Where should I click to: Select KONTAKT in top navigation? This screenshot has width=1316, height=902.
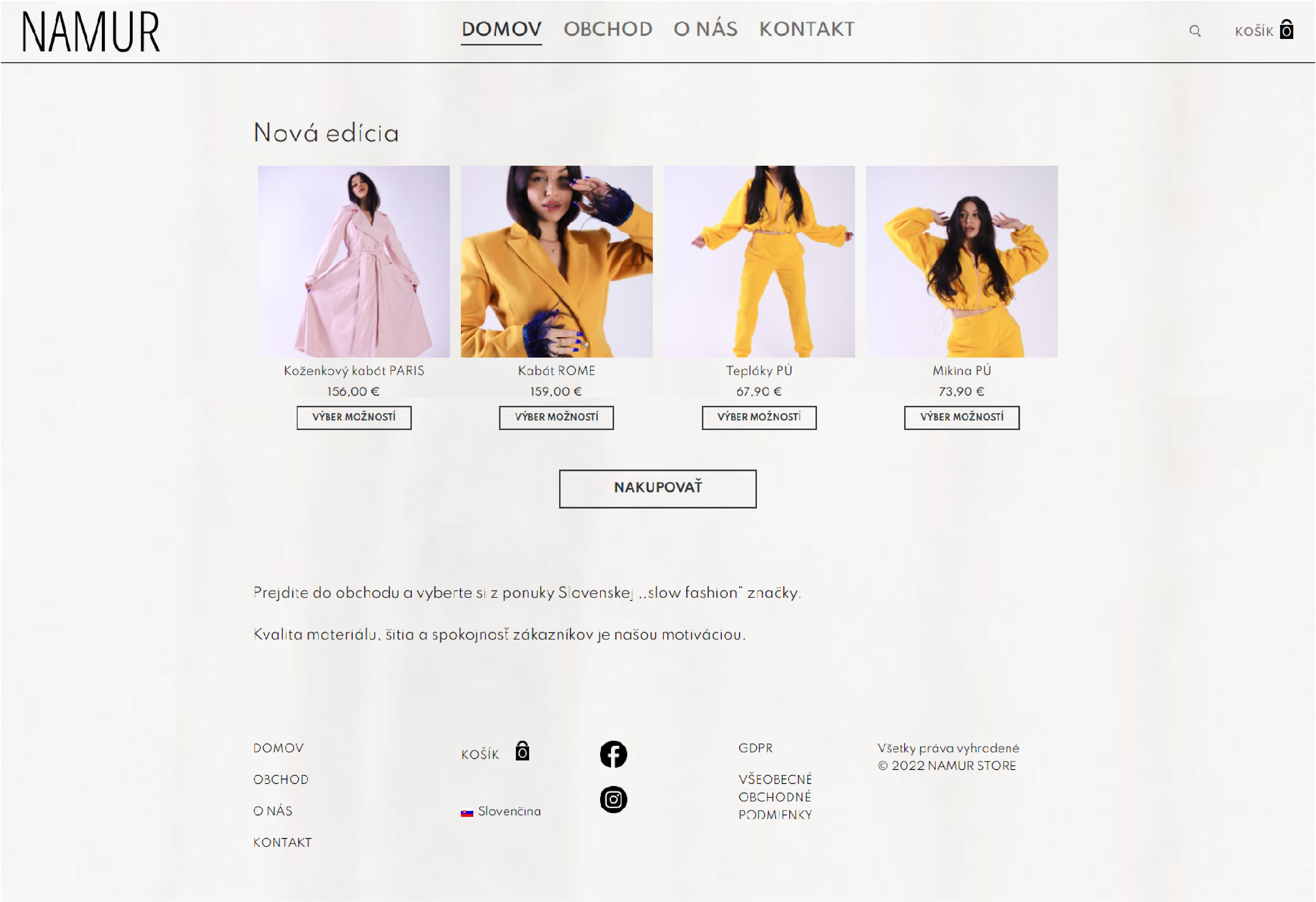coord(806,29)
